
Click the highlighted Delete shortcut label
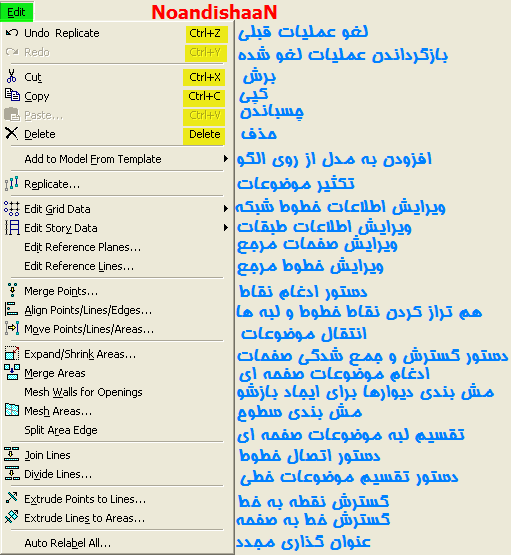tap(205, 135)
